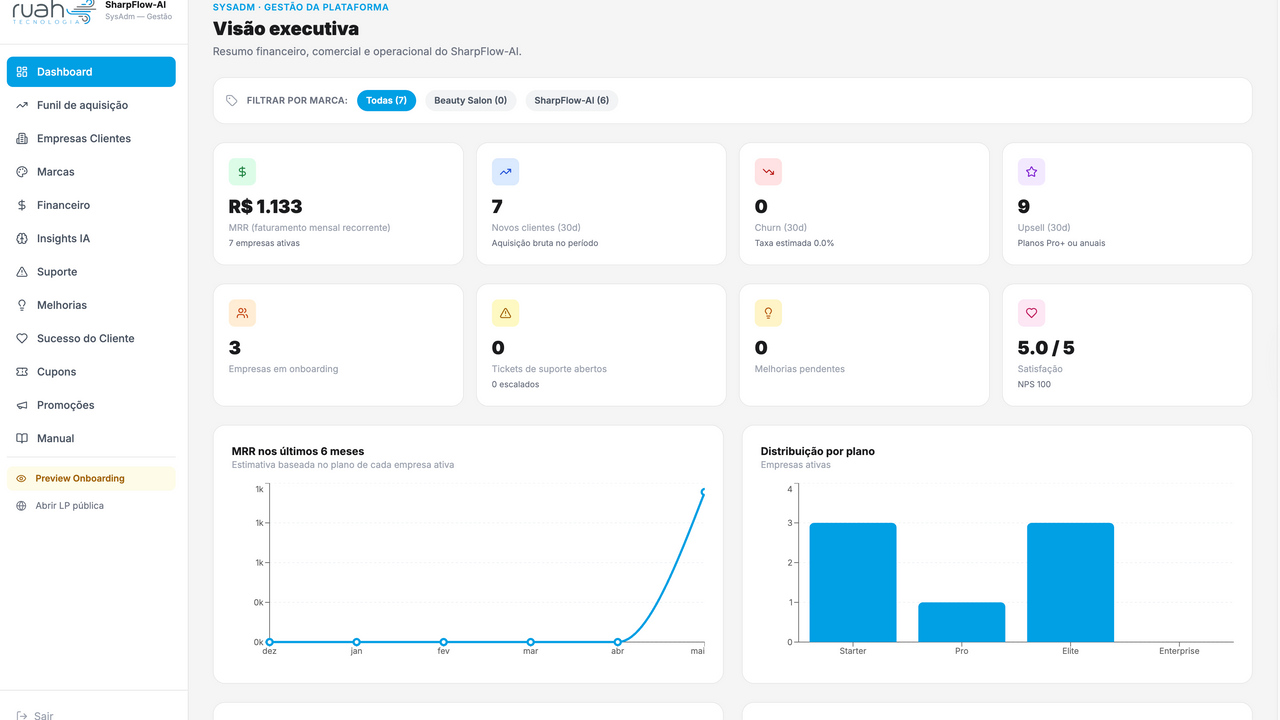Click the NPS 100 text
Image resolution: width=1280 pixels, height=720 pixels.
[x=1034, y=384]
